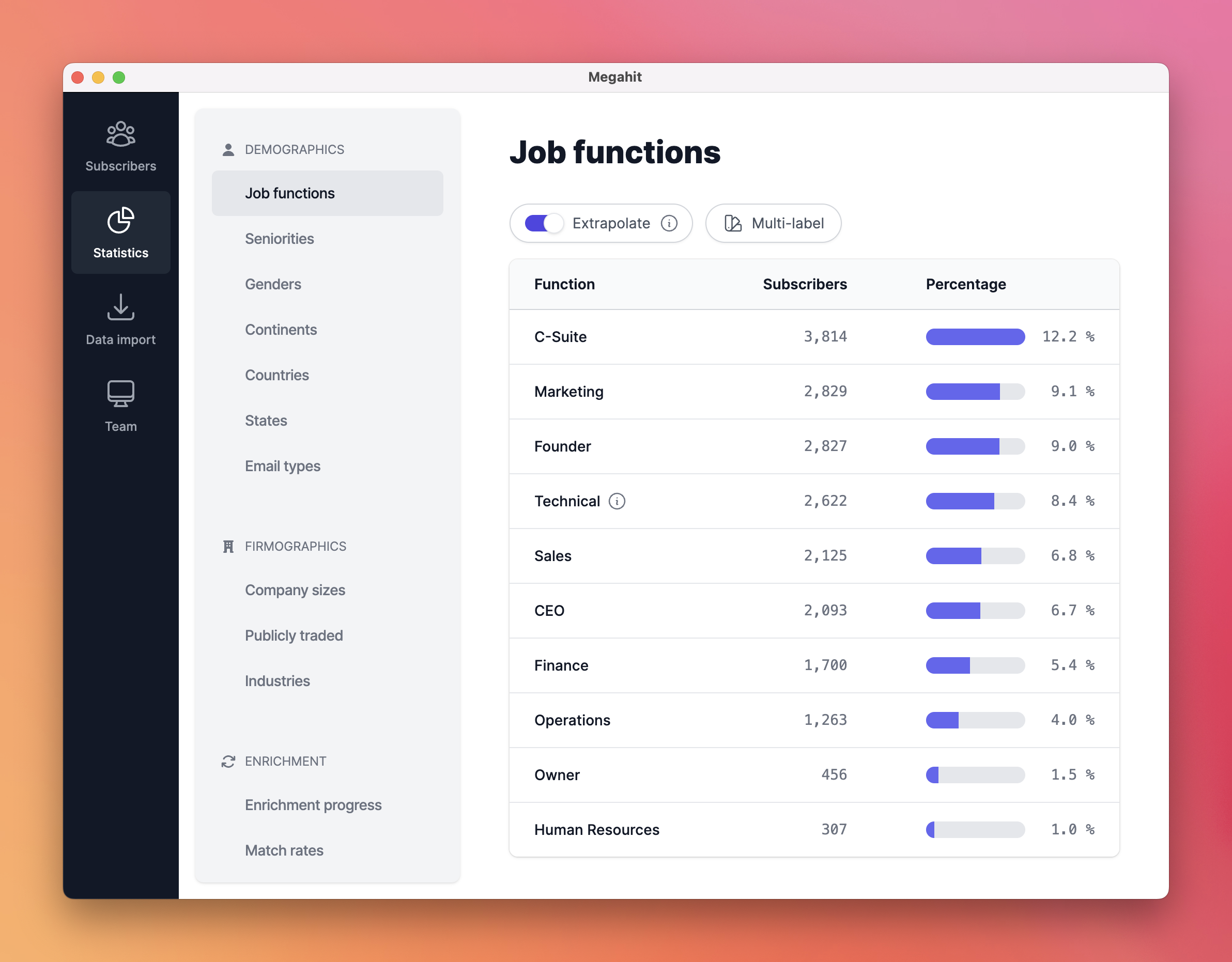The image size is (1232, 962).
Task: Click the info icon beside Technical
Action: (x=617, y=501)
